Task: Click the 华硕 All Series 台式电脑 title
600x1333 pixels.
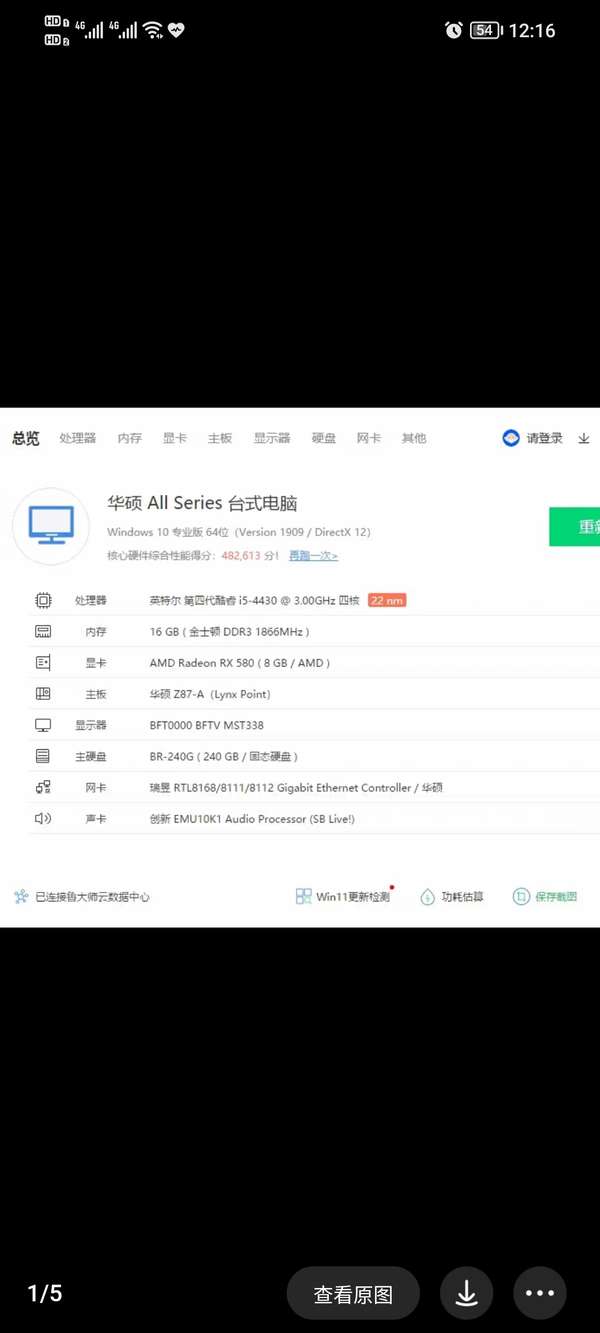Action: pyautogui.click(x=203, y=503)
